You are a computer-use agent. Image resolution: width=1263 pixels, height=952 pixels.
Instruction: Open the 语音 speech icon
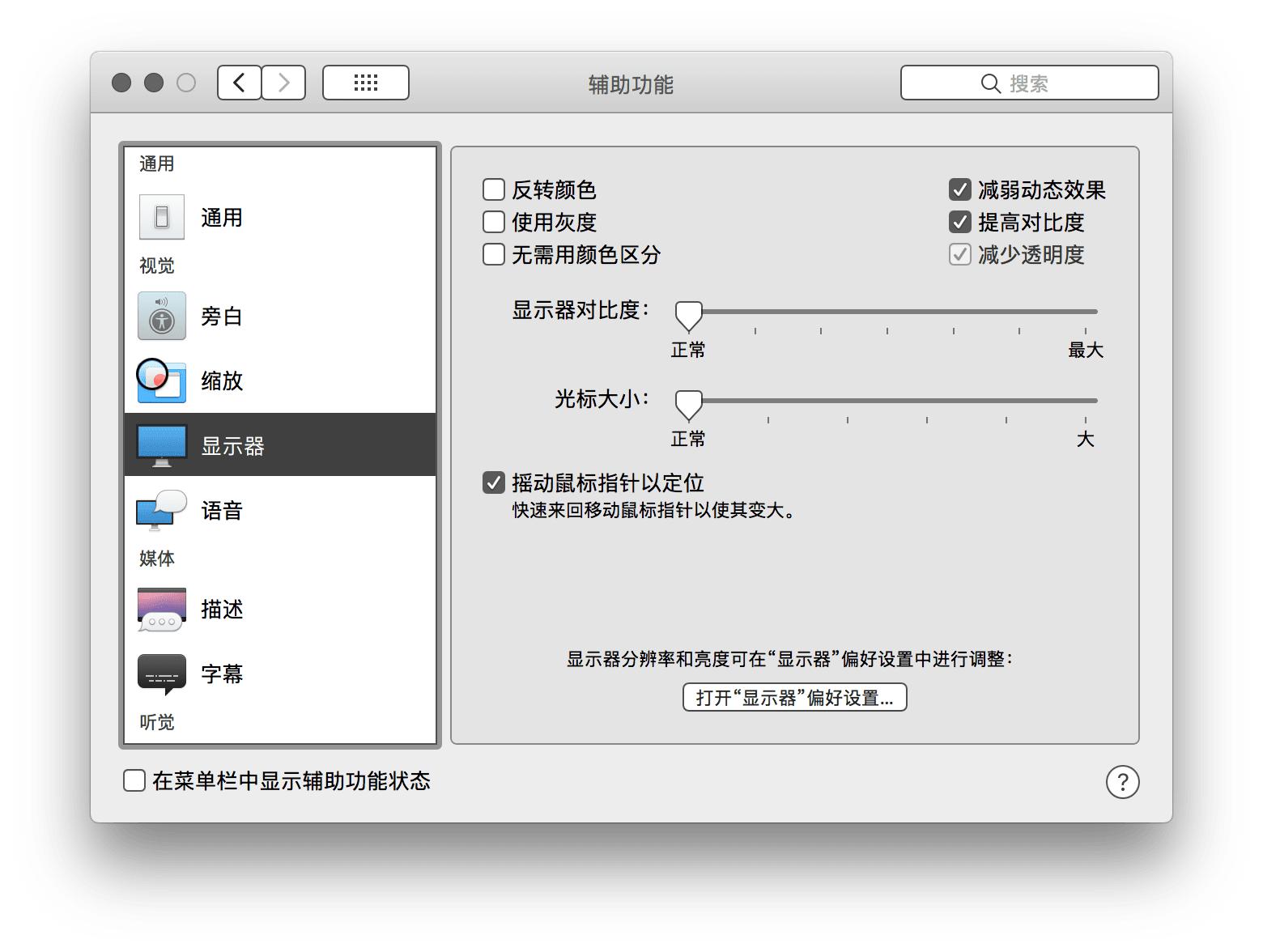(x=162, y=510)
